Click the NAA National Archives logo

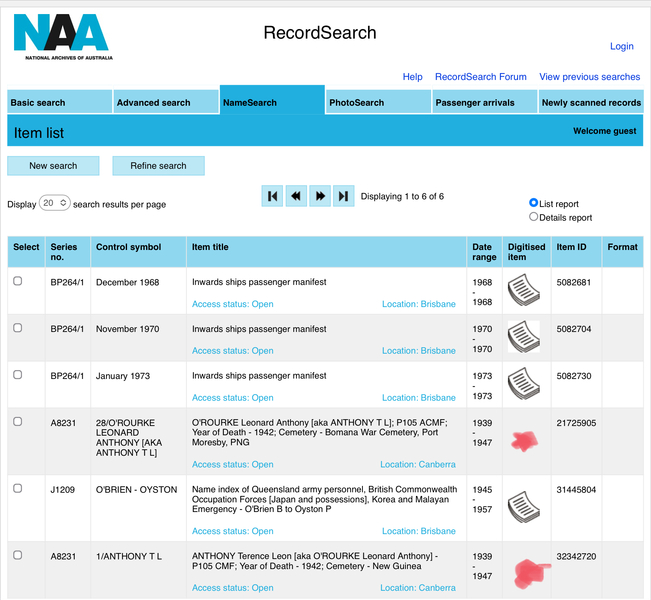[63, 37]
